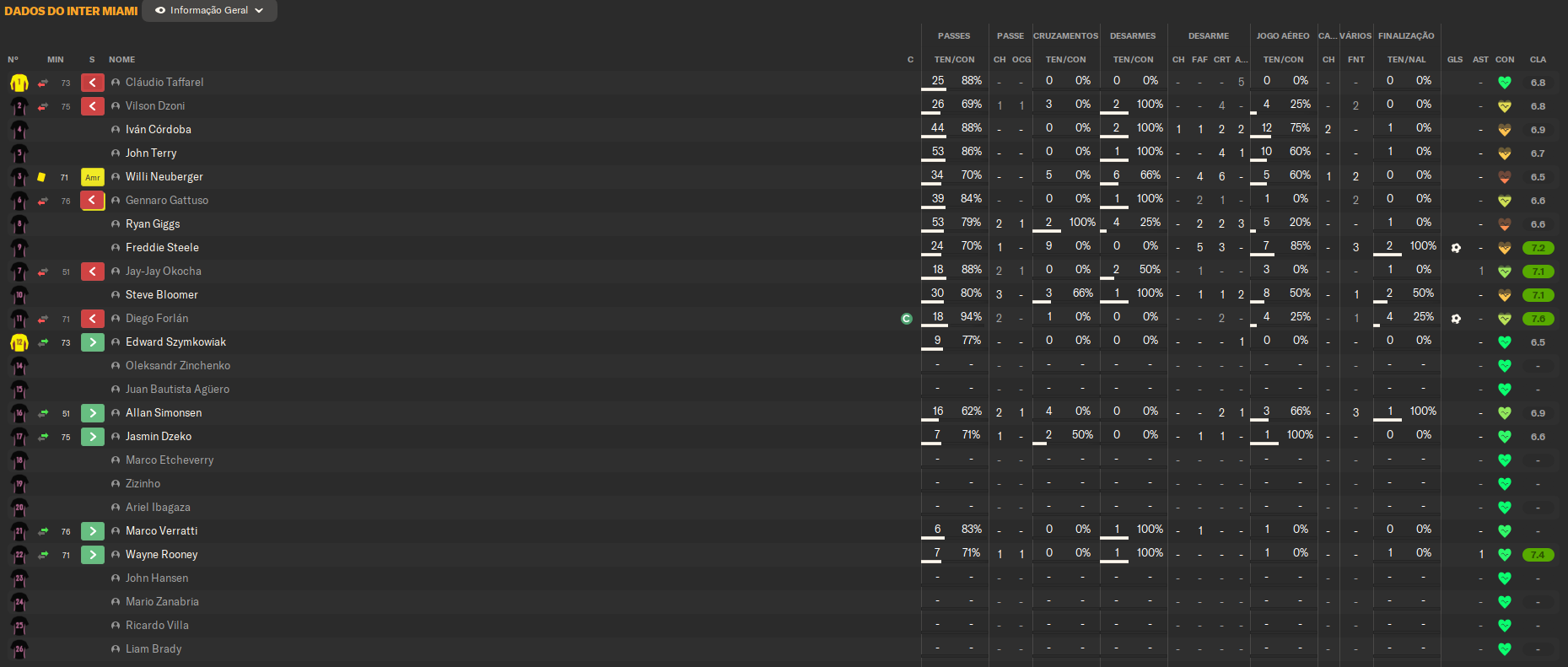Click the condition heart icon for Ryan Giggs
Image resolution: width=1568 pixels, height=667 pixels.
pos(1505,224)
